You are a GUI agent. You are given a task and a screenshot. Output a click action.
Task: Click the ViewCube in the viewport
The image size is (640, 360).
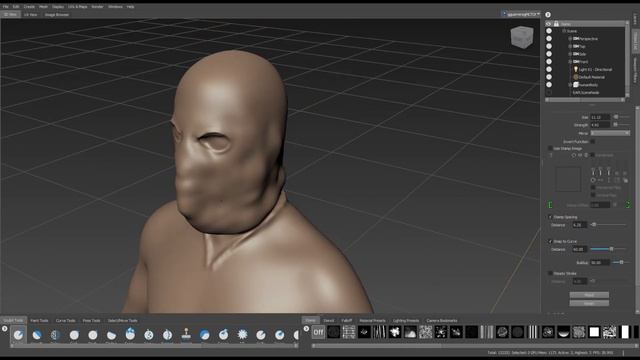(522, 37)
